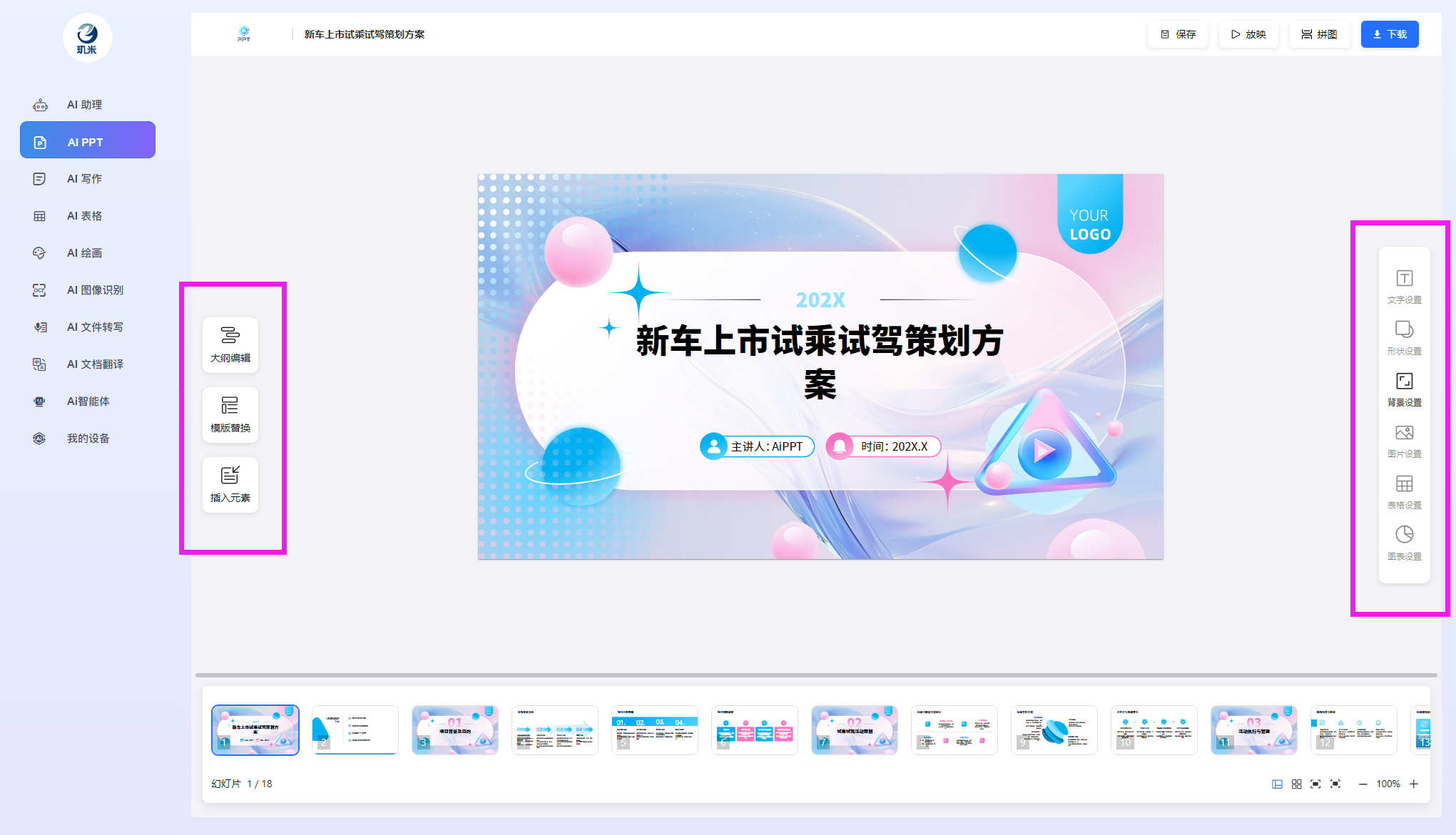Open 文字设置 text settings
The width and height of the screenshot is (1456, 835).
1404,286
